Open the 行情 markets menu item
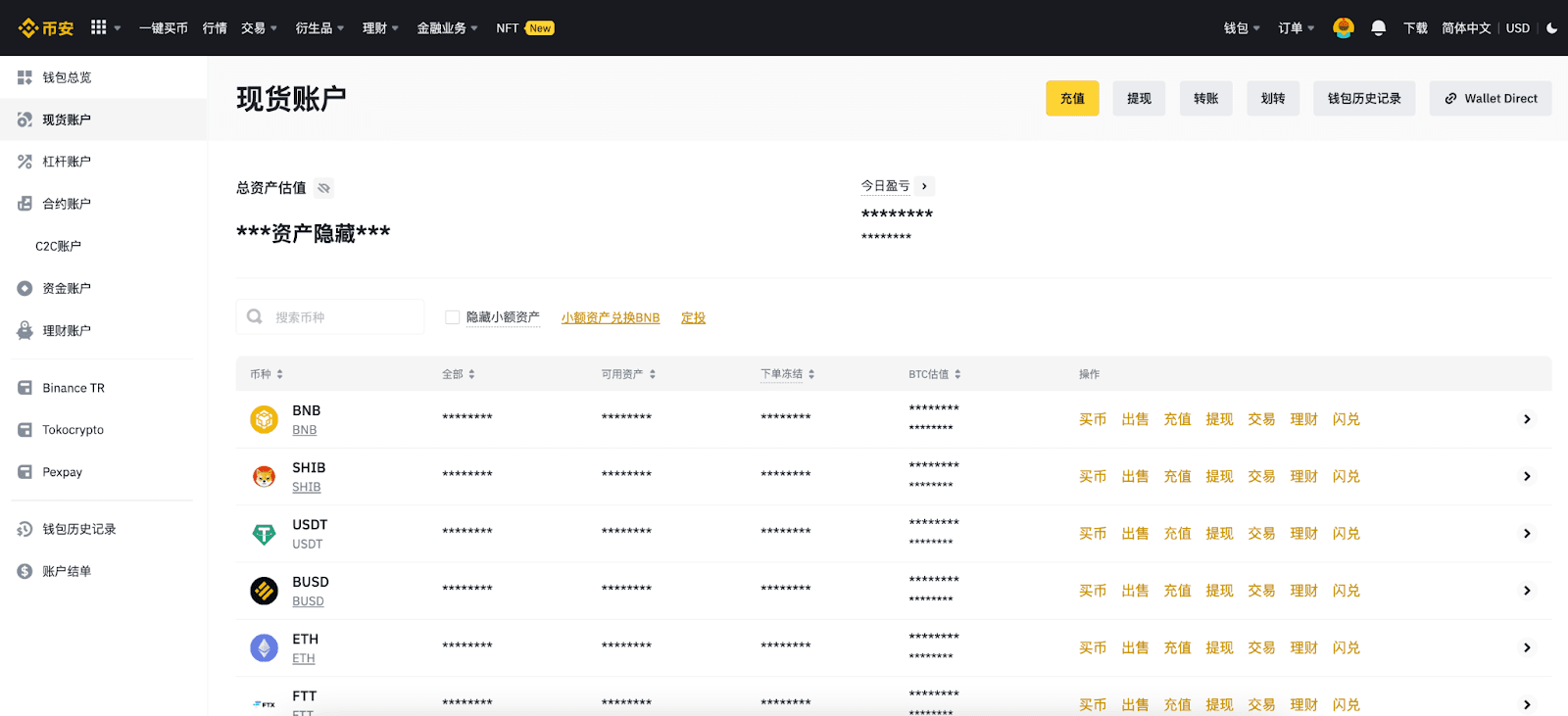The width and height of the screenshot is (1568, 716). [215, 28]
